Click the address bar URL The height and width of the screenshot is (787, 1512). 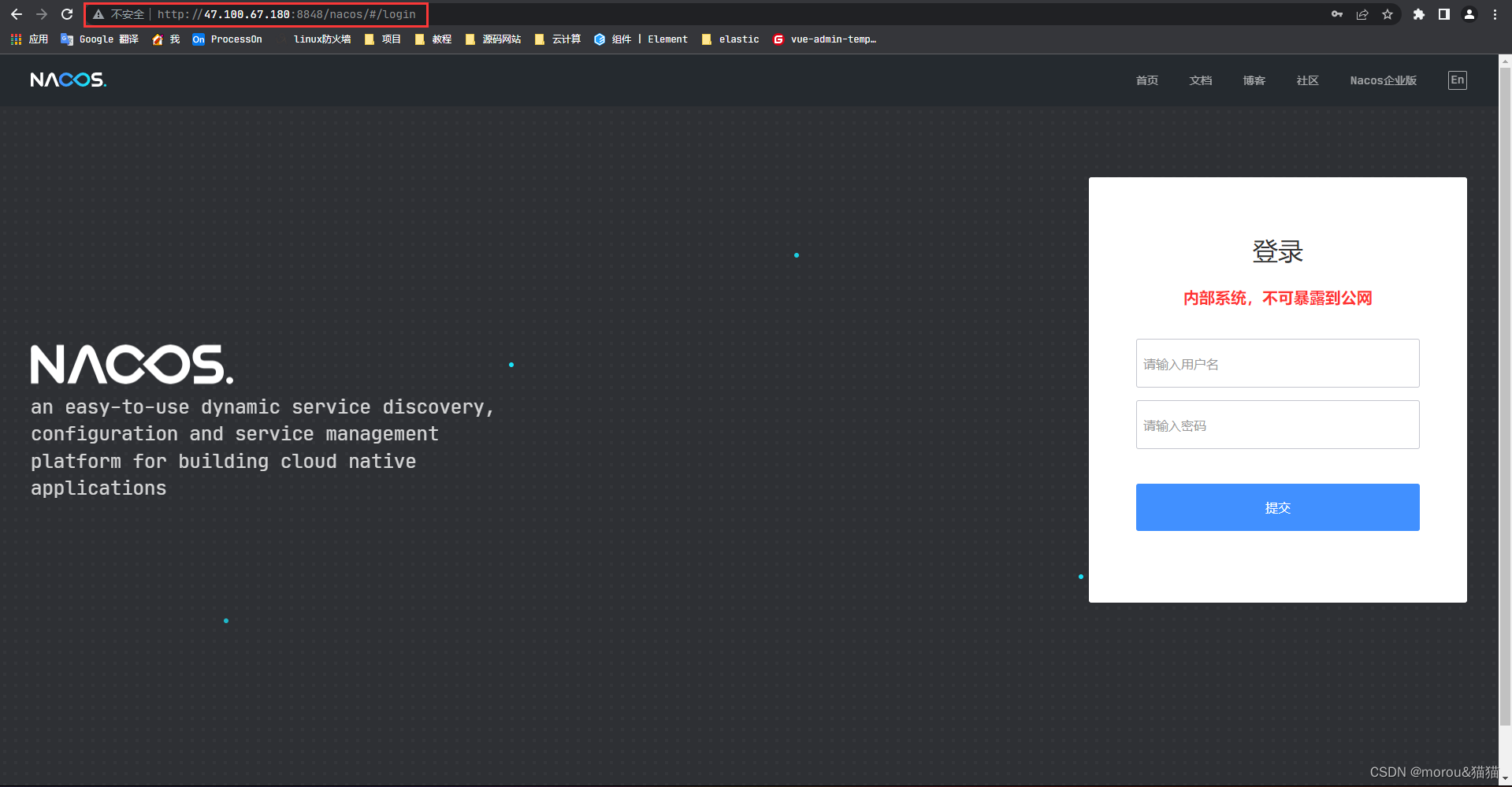(x=286, y=14)
